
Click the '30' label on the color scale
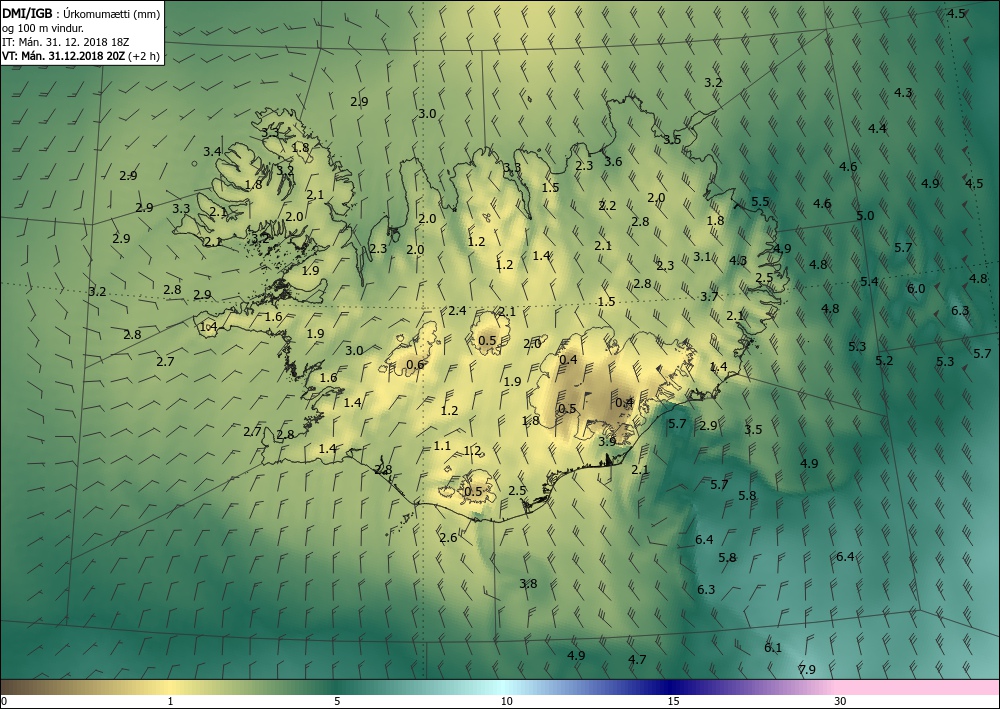[840, 702]
